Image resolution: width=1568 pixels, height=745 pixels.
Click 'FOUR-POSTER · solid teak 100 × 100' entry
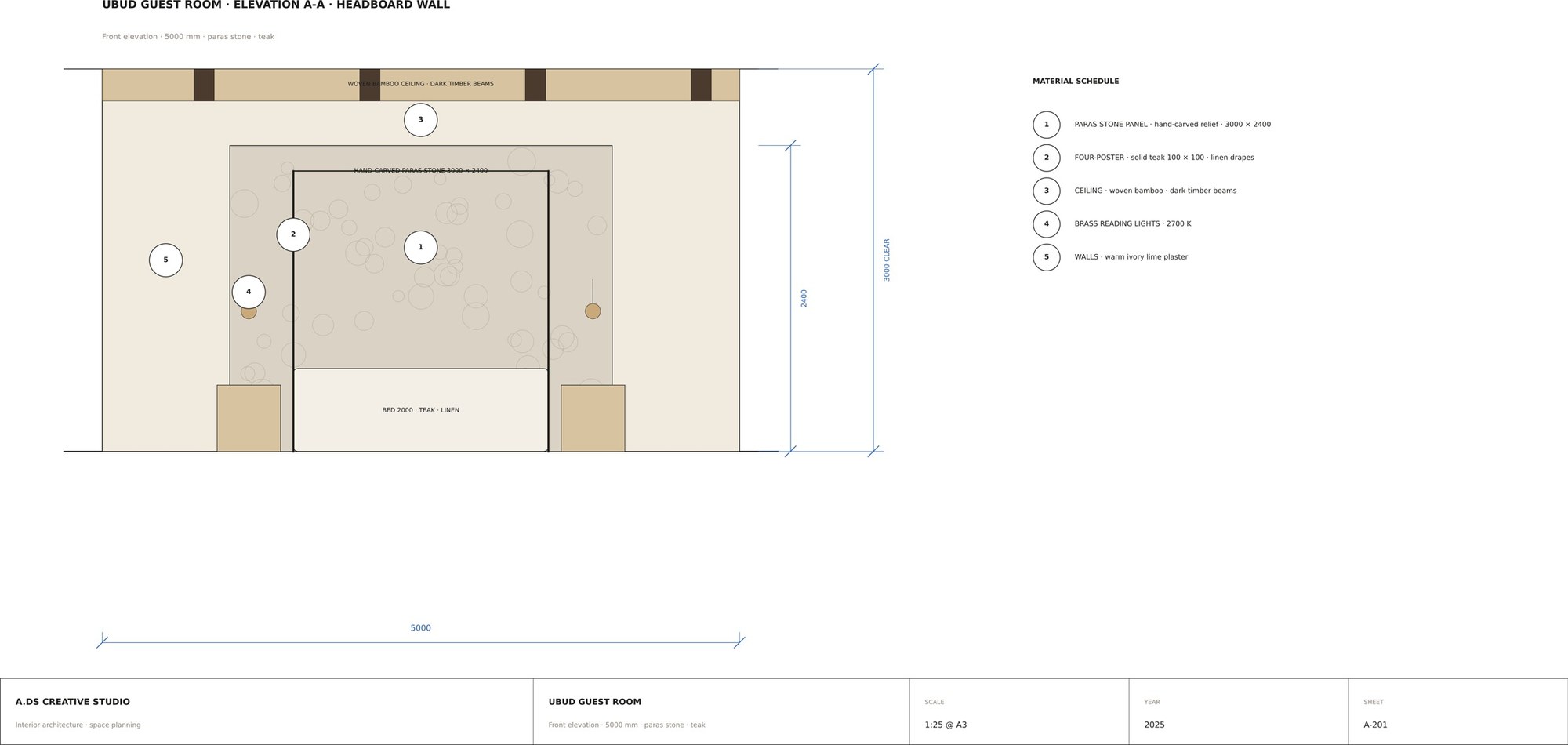1163,158
